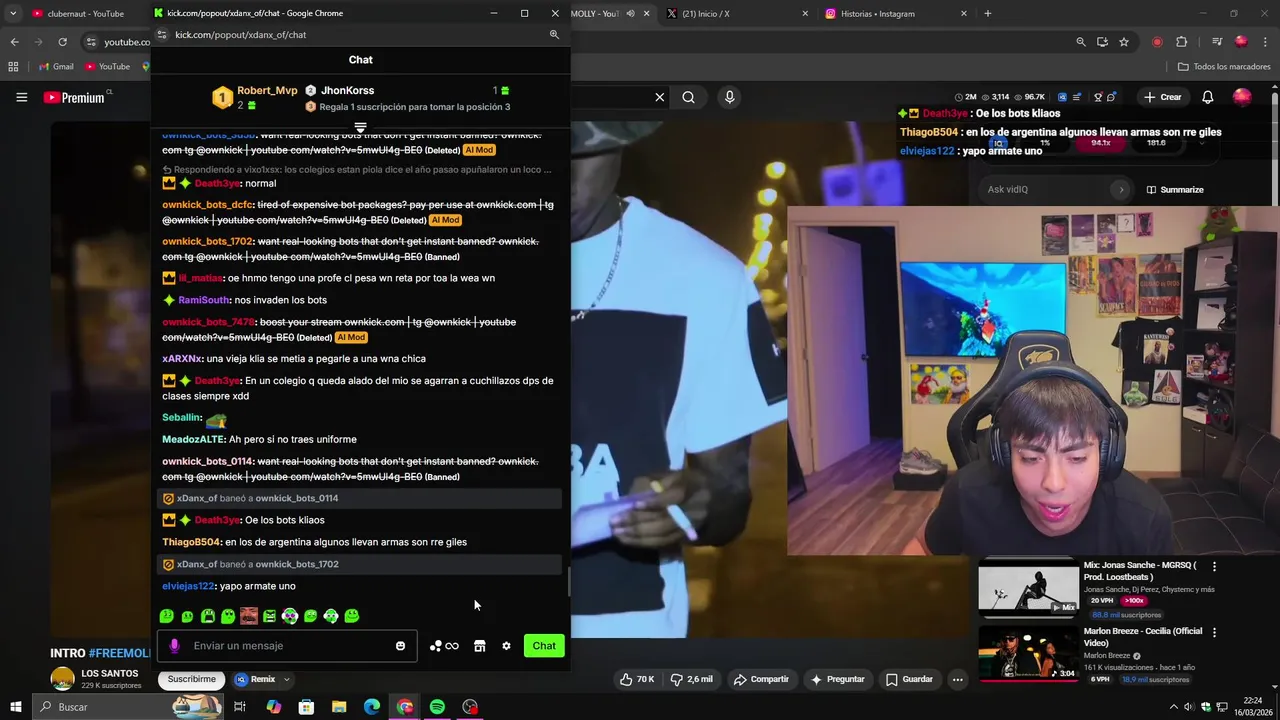Screen dimensions: 1280x720
Task: Click install app icon in address bar
Action: pyautogui.click(x=1102, y=42)
